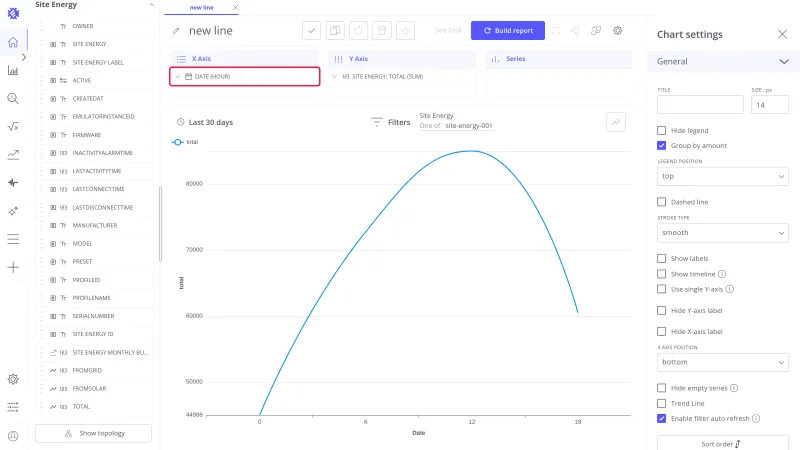Toggle Hide legend checkbox
Viewport: 800px width, 450px height.
(661, 131)
